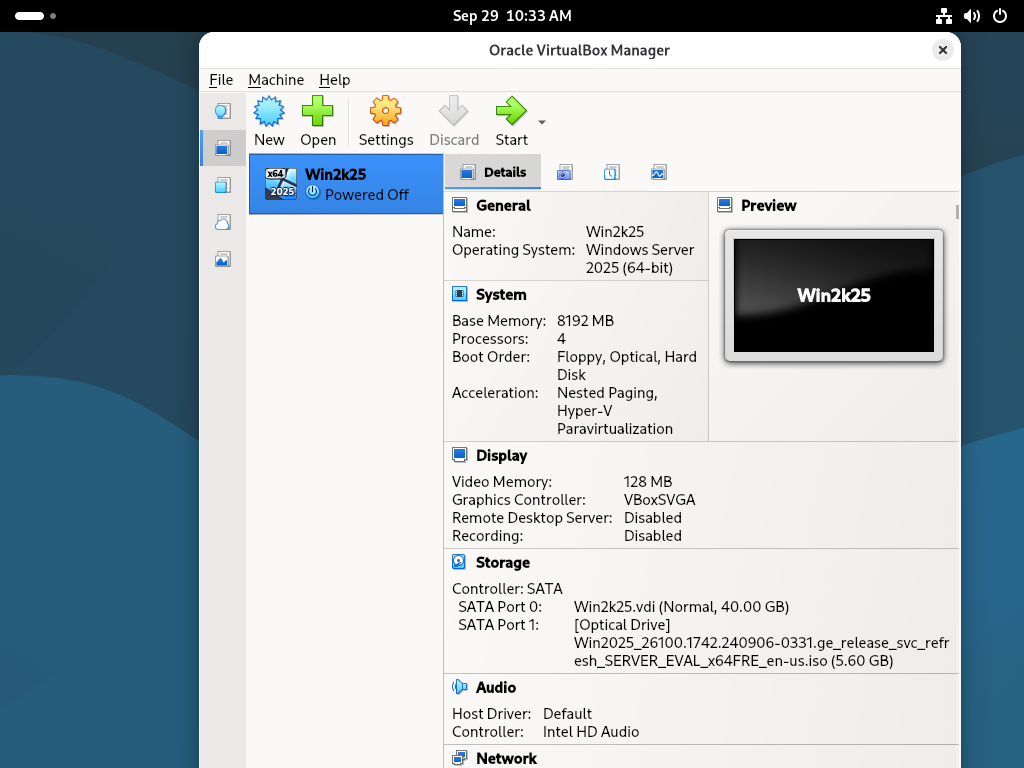Open the File menu

[221, 80]
